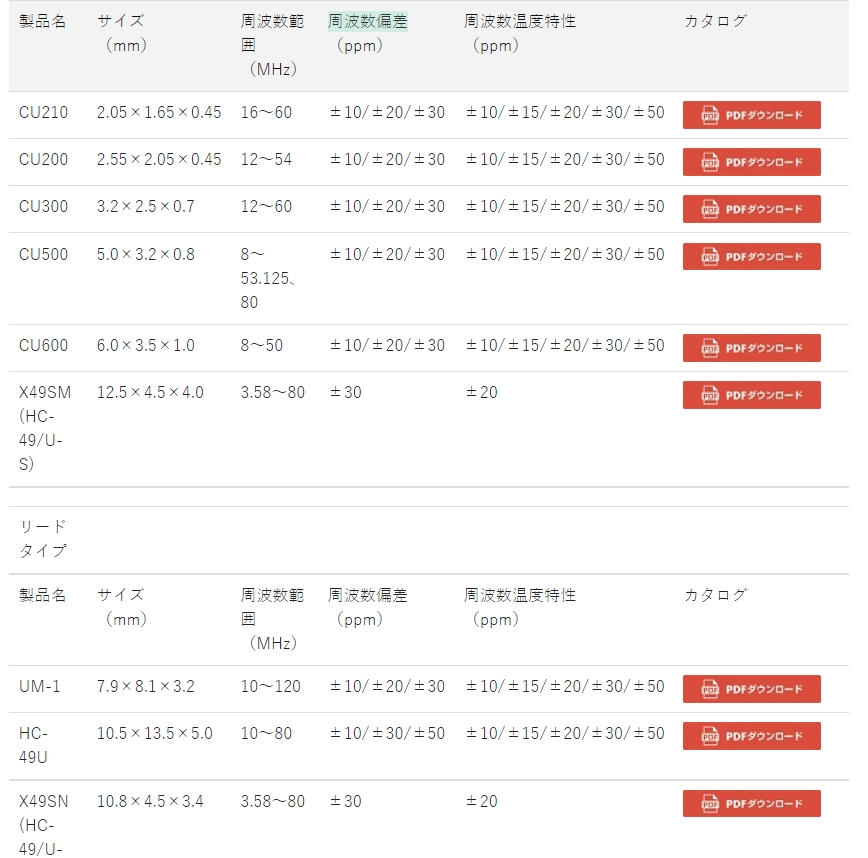Click the frequency range 16~60
Image resolution: width=868 pixels, height=858 pixels.
click(266, 112)
